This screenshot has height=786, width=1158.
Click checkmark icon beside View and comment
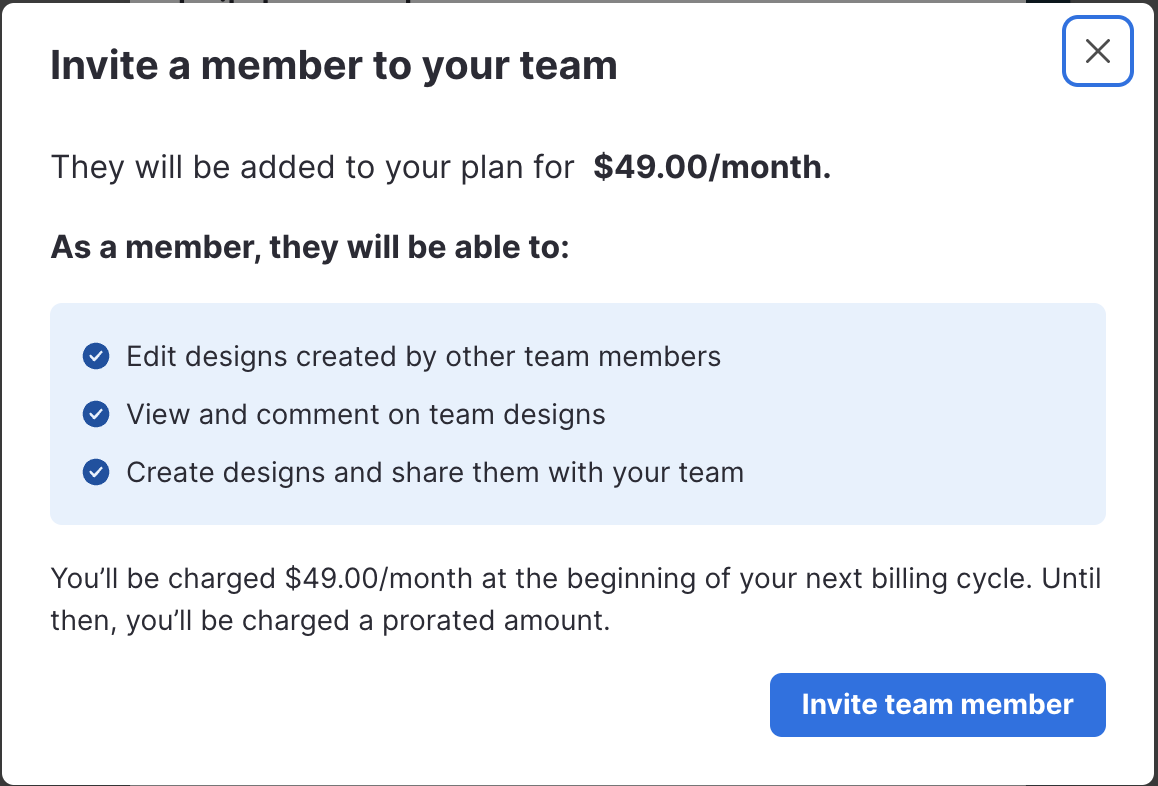click(x=96, y=414)
